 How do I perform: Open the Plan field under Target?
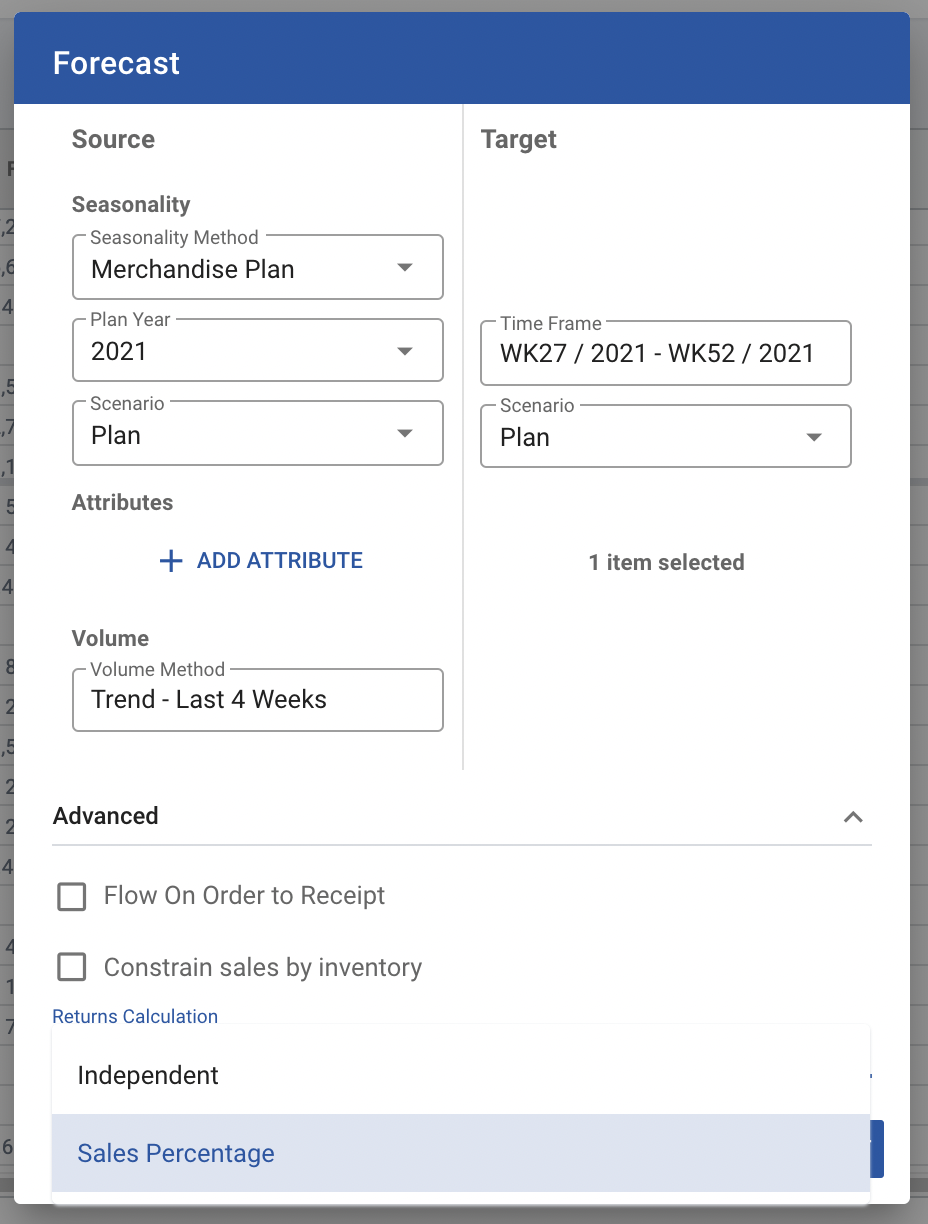(x=640, y=438)
